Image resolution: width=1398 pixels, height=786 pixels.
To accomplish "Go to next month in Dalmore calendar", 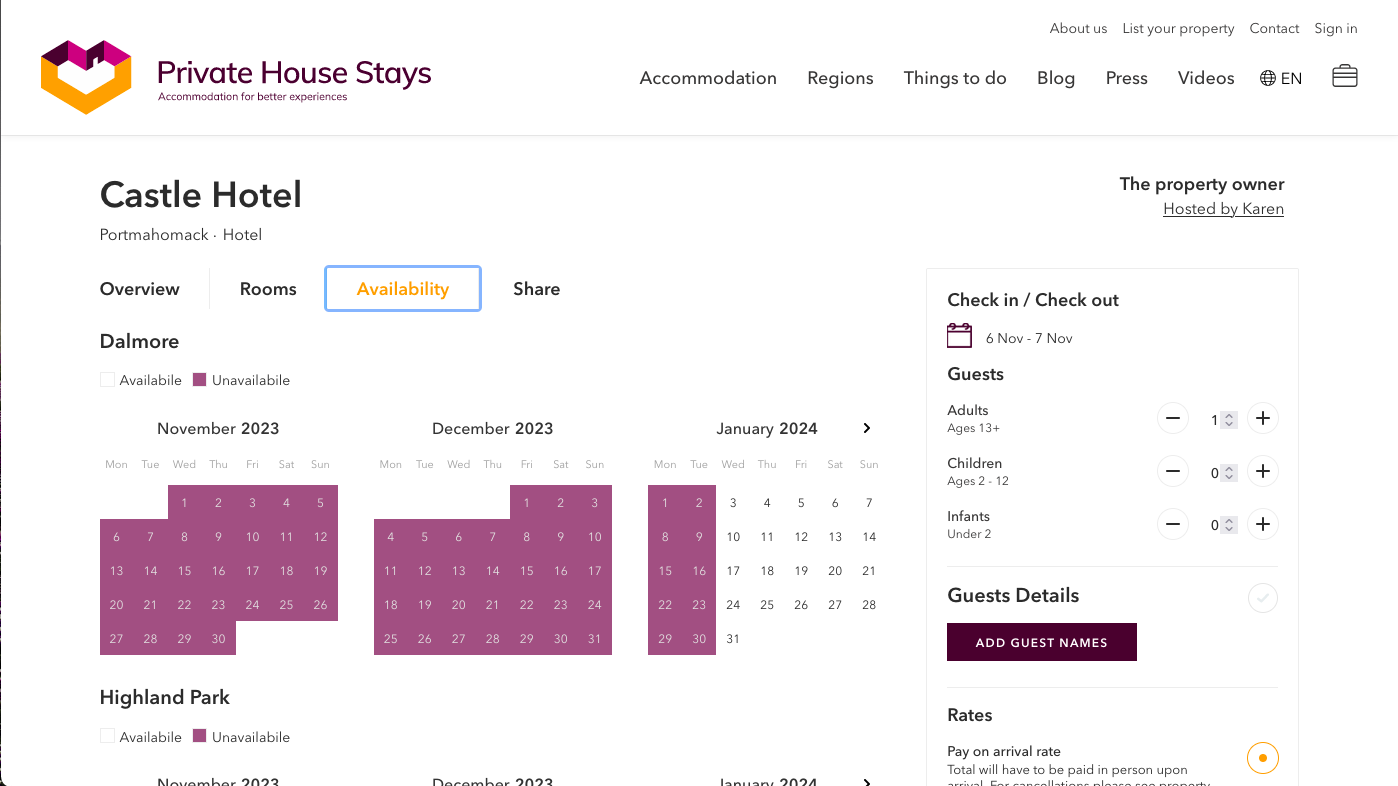I will click(x=866, y=428).
